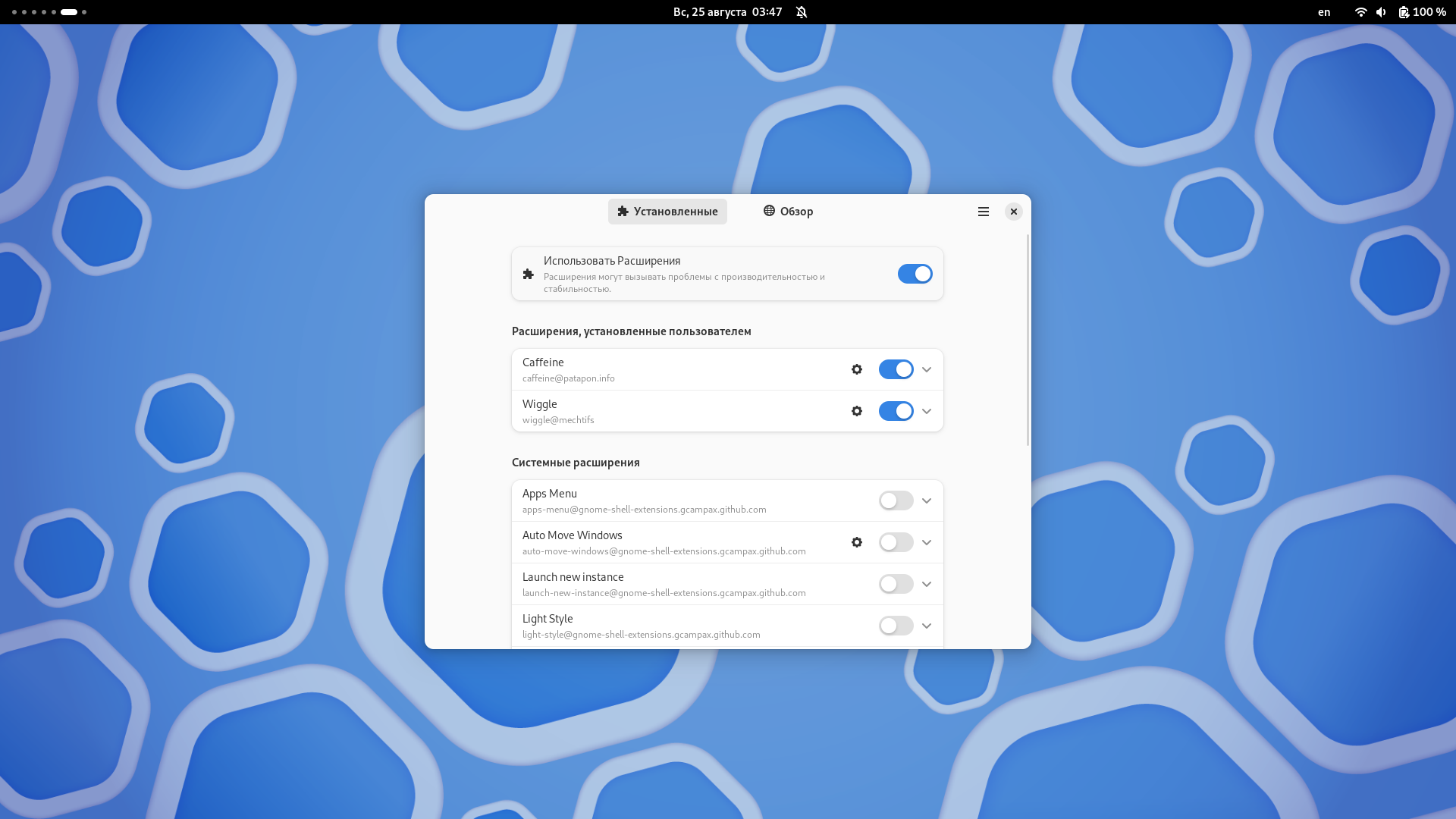
Task: Expand the Auto Move Windows row chevron
Action: 927,542
